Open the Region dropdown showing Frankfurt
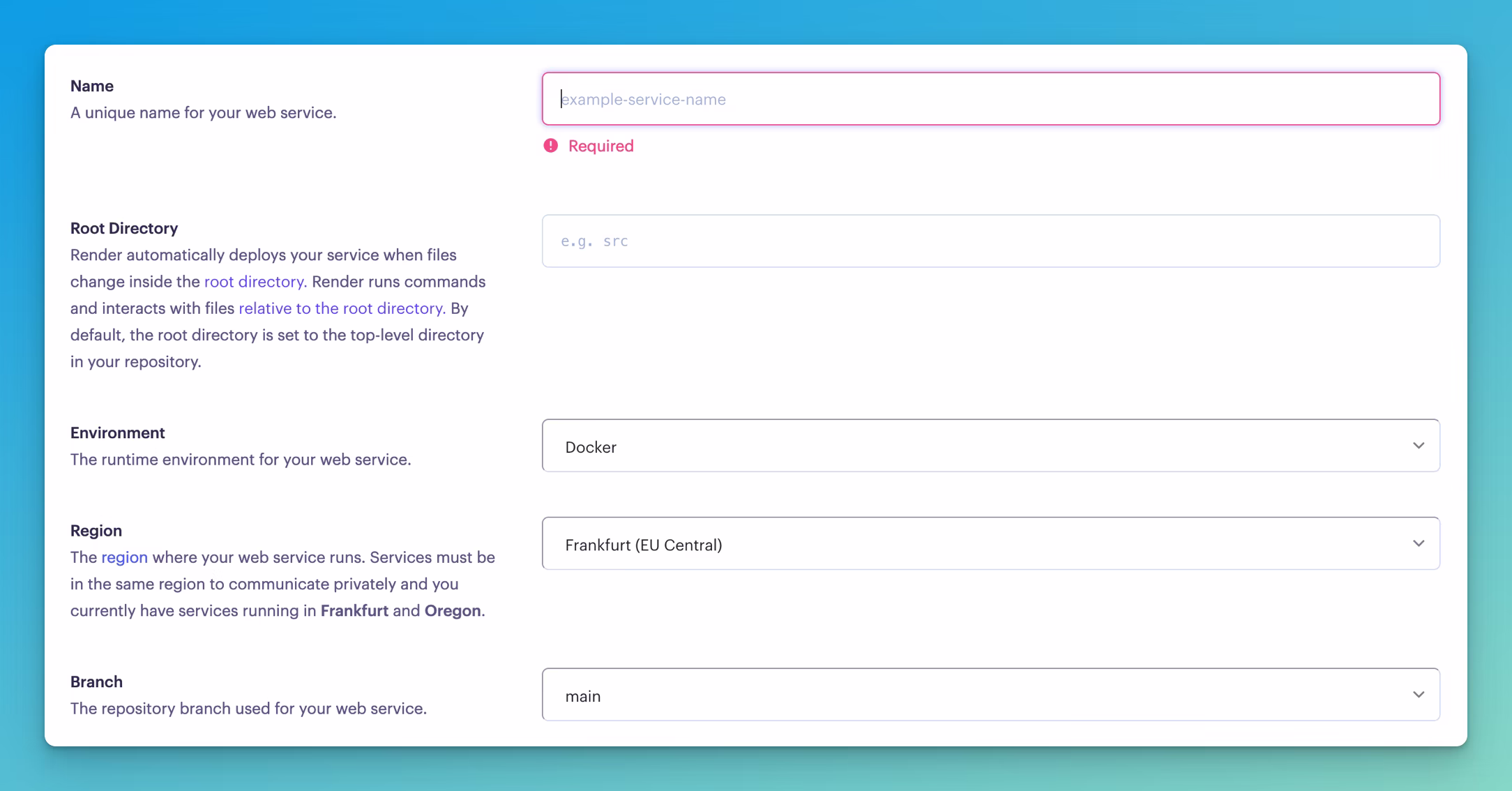The height and width of the screenshot is (791, 1512). [990, 543]
